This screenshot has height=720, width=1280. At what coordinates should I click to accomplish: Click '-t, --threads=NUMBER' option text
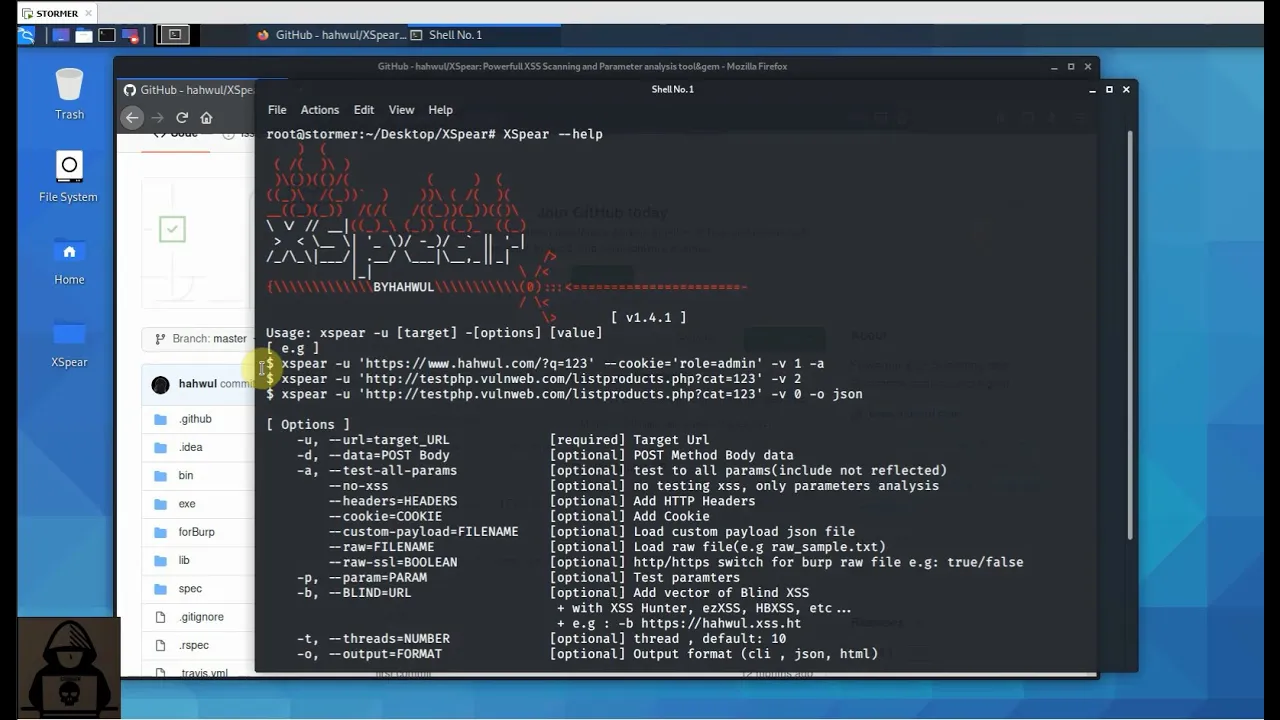tap(373, 638)
